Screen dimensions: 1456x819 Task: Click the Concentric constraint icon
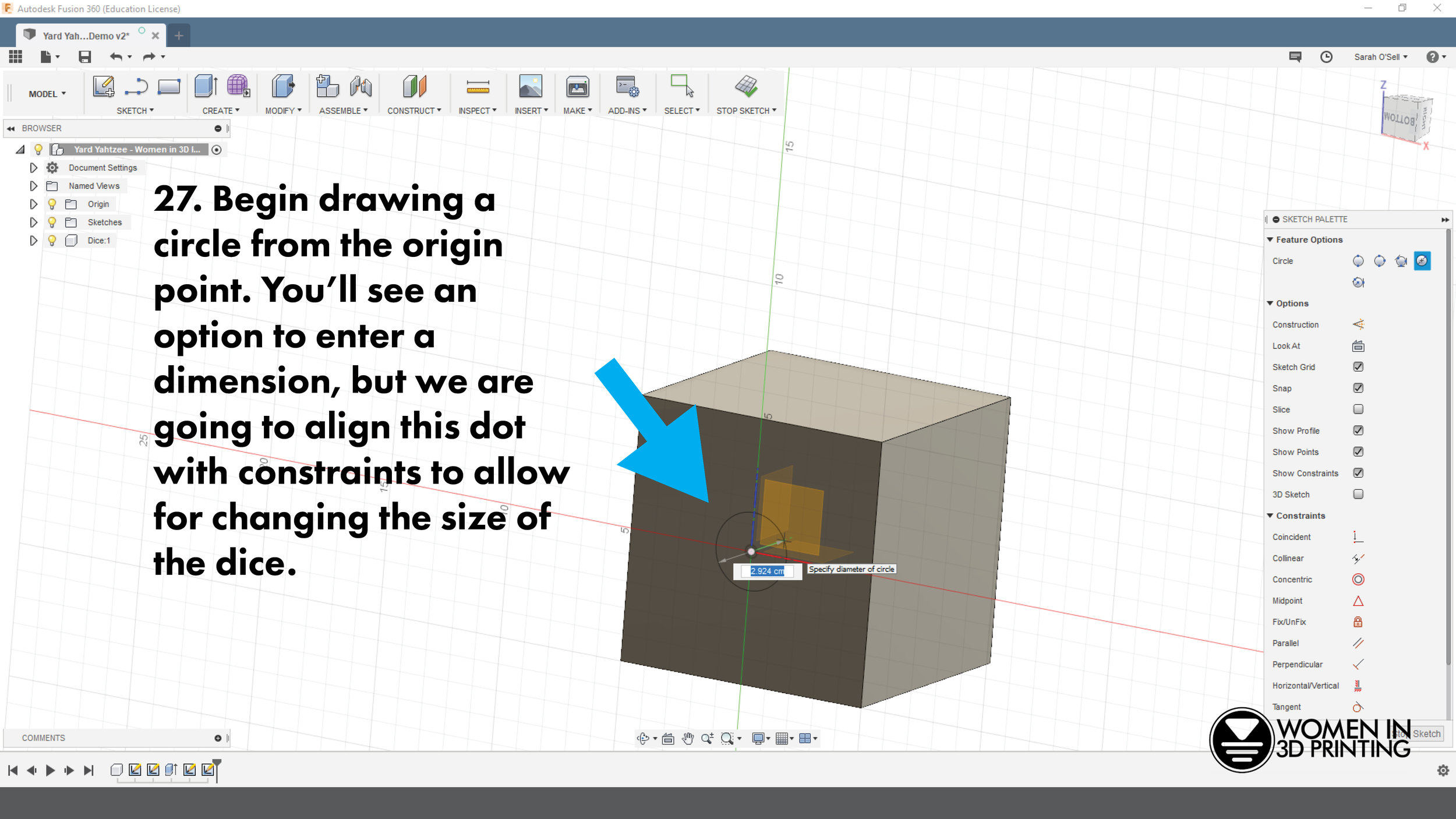(x=1358, y=579)
